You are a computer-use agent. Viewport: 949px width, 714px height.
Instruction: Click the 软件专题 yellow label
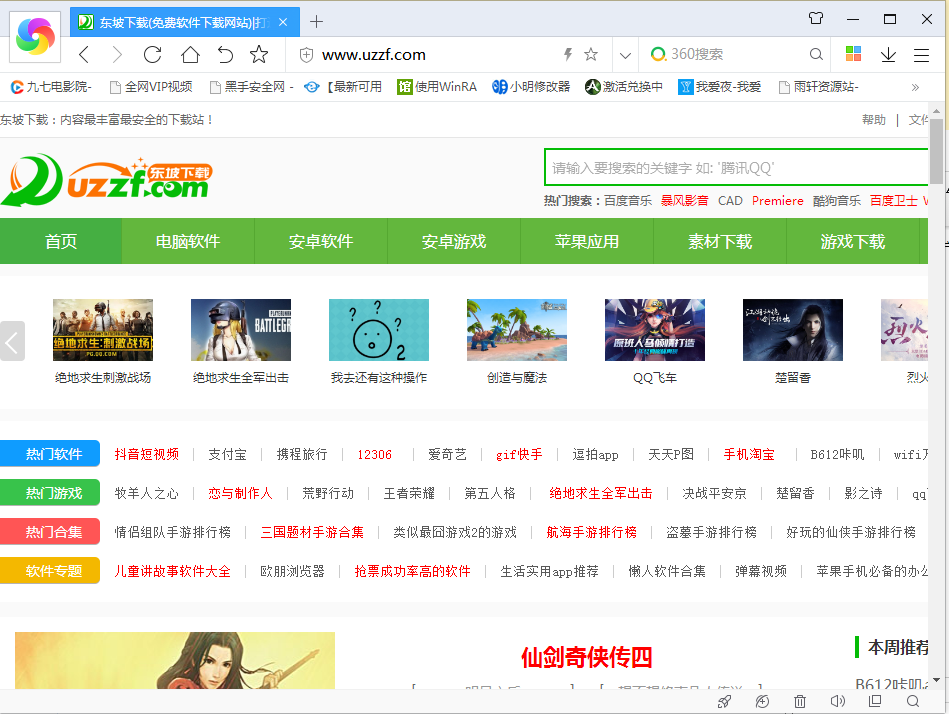pyautogui.click(x=50, y=571)
